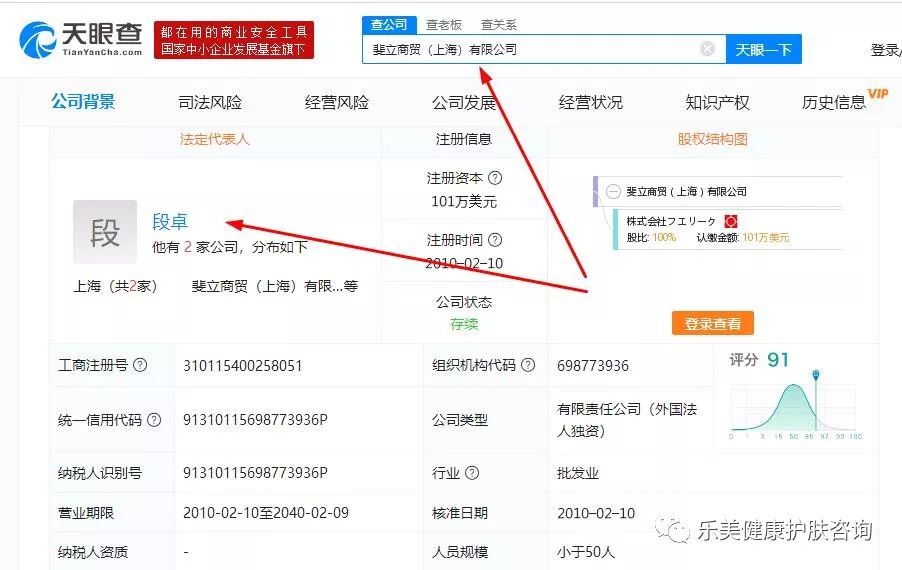Click the 小于50人 staff size value
The height and width of the screenshot is (570, 902).
click(586, 552)
